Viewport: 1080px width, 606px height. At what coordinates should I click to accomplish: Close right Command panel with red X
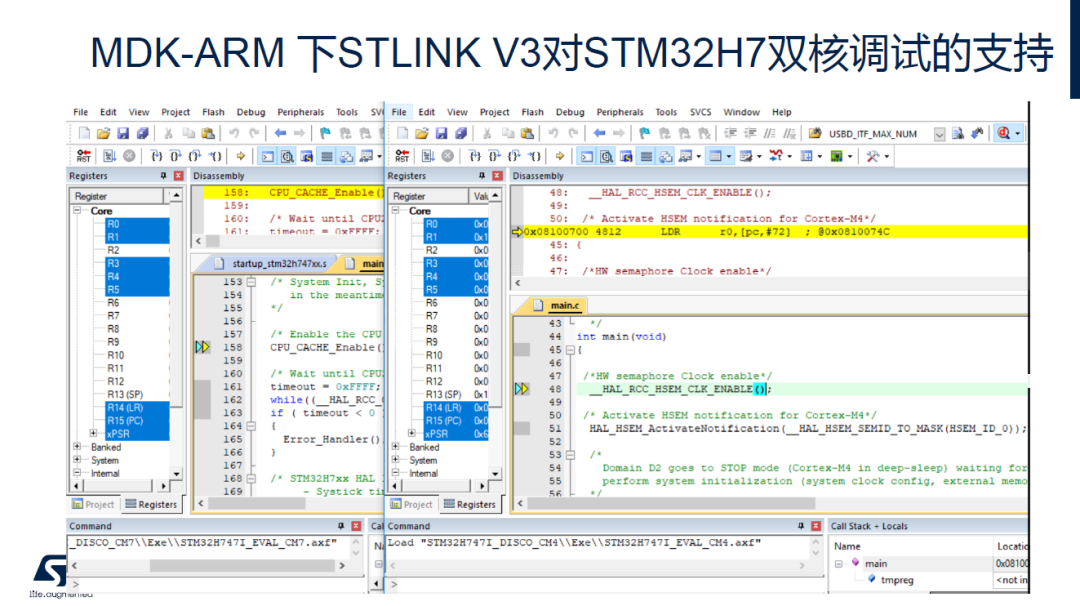(x=816, y=526)
